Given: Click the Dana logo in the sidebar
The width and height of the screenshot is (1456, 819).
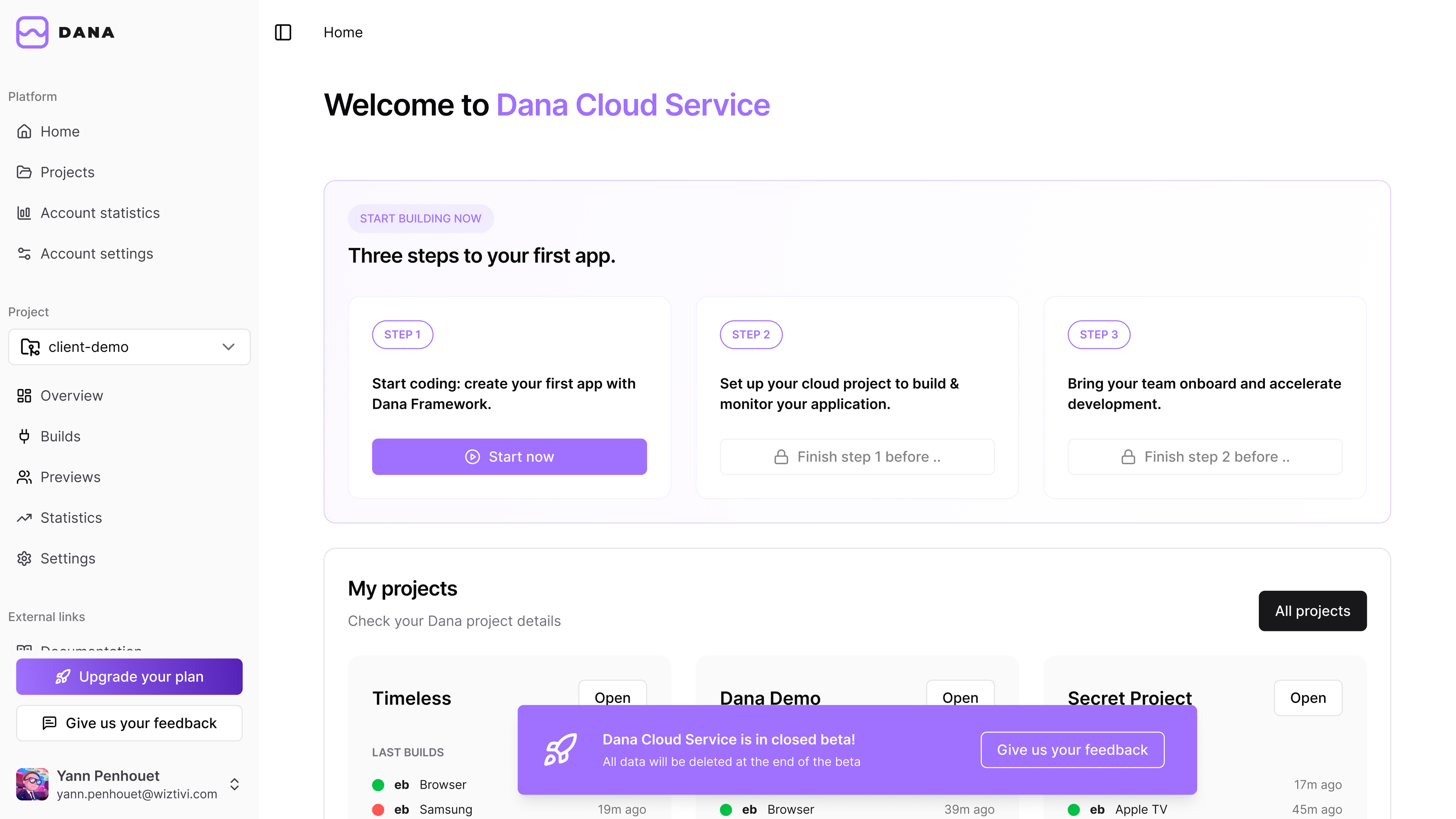Looking at the screenshot, I should click(x=65, y=32).
